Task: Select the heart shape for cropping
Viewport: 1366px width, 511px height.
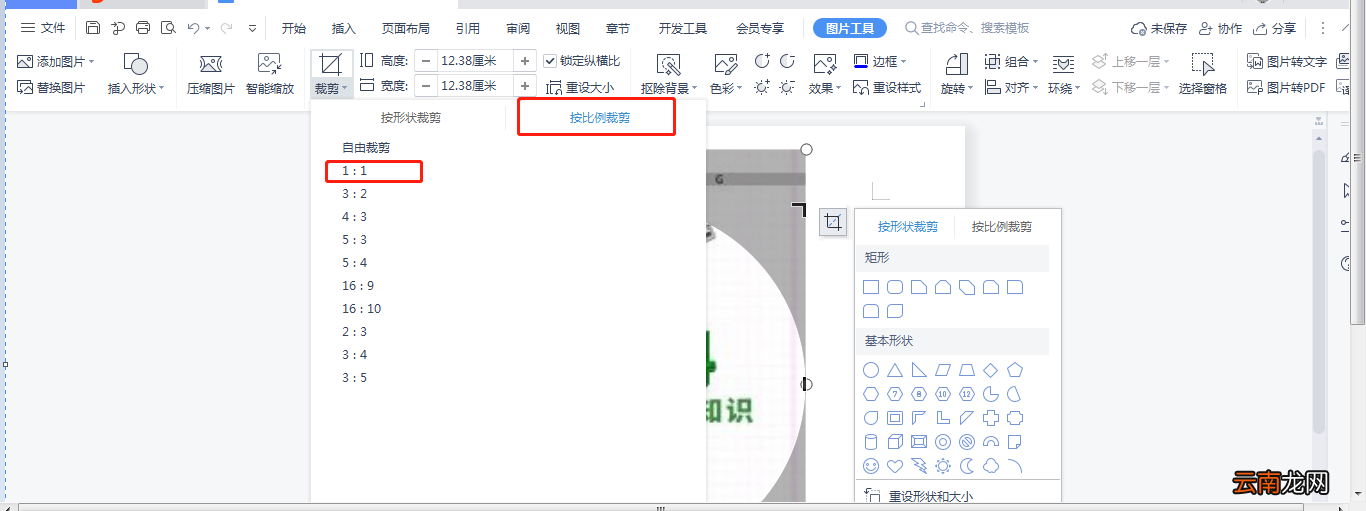Action: [895, 466]
